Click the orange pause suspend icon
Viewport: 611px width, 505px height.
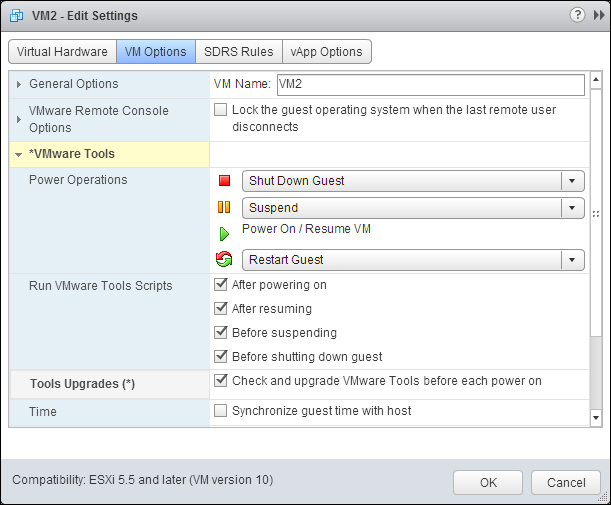[224, 207]
